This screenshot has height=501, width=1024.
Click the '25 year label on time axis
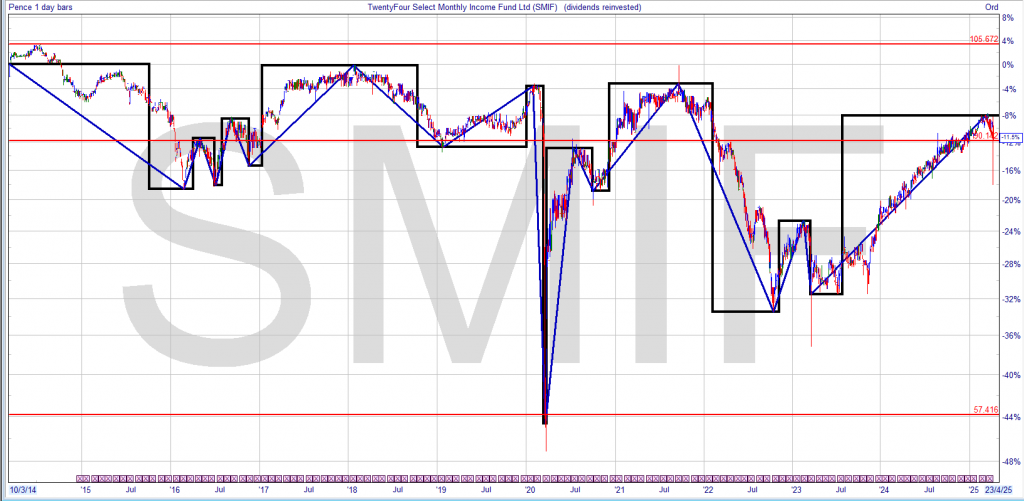click(x=973, y=489)
